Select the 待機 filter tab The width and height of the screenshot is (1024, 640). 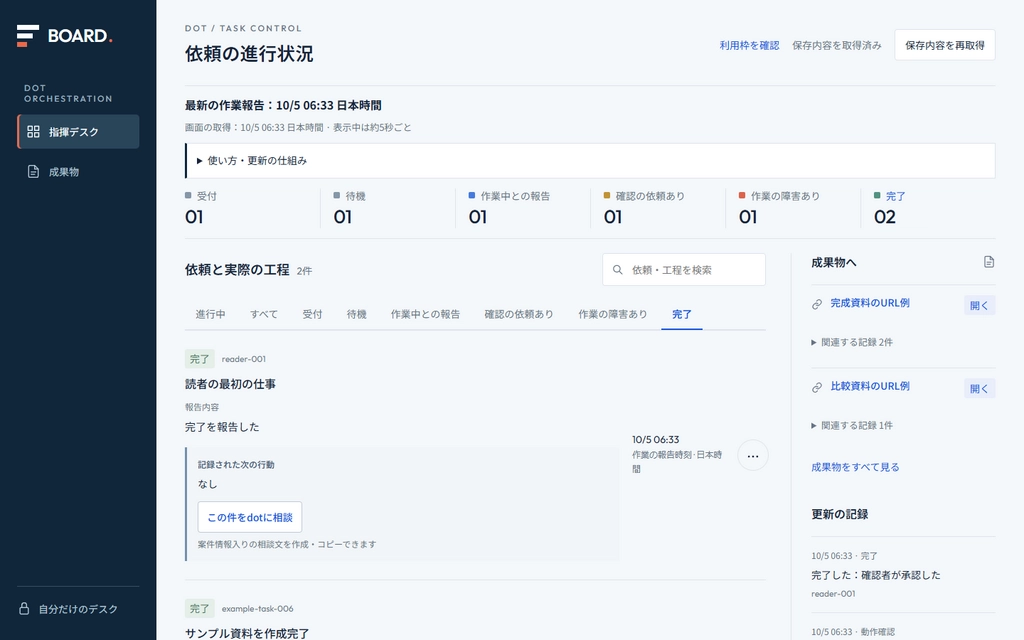(x=357, y=314)
